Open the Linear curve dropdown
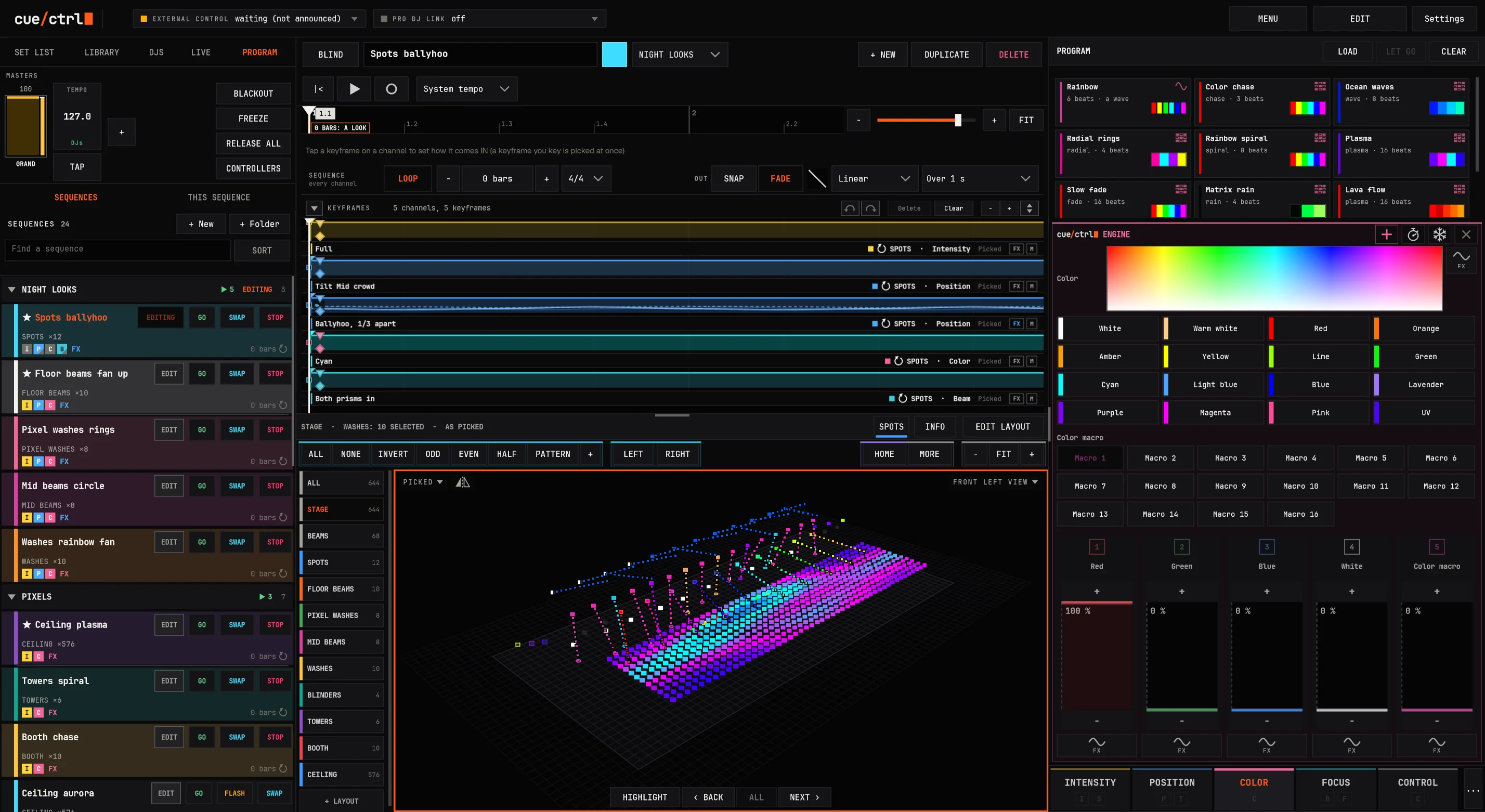 874,179
